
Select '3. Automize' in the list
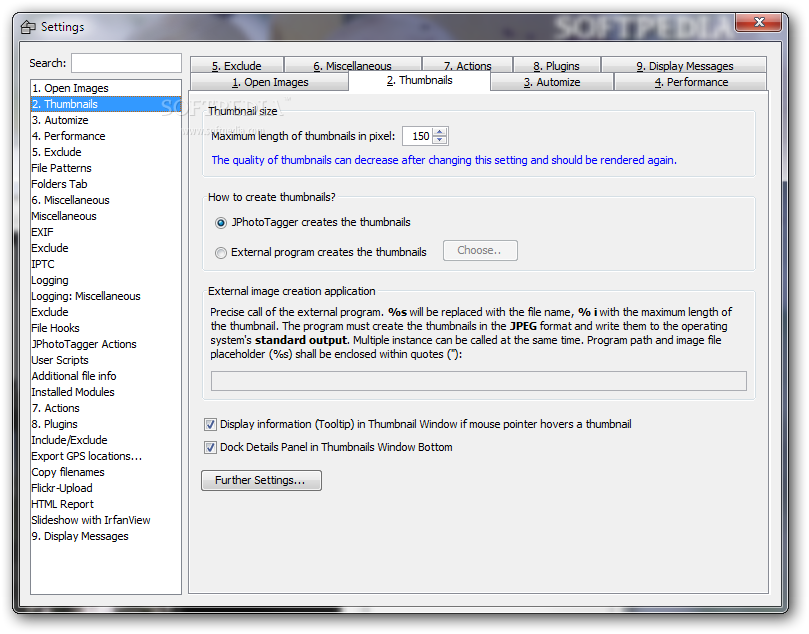pos(106,120)
